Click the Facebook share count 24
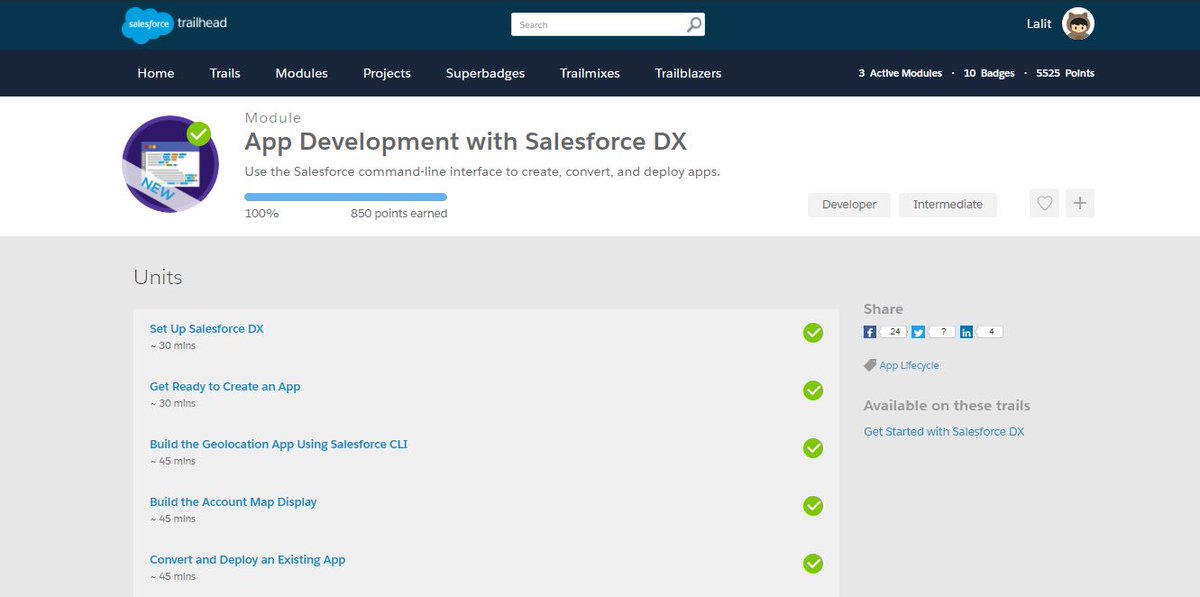 coord(895,332)
